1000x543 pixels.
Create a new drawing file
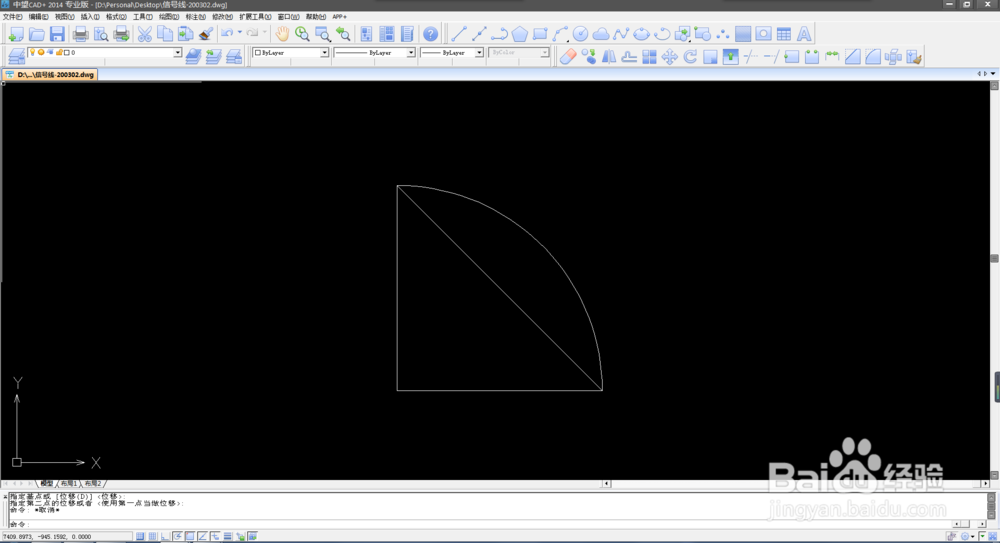tap(16, 34)
